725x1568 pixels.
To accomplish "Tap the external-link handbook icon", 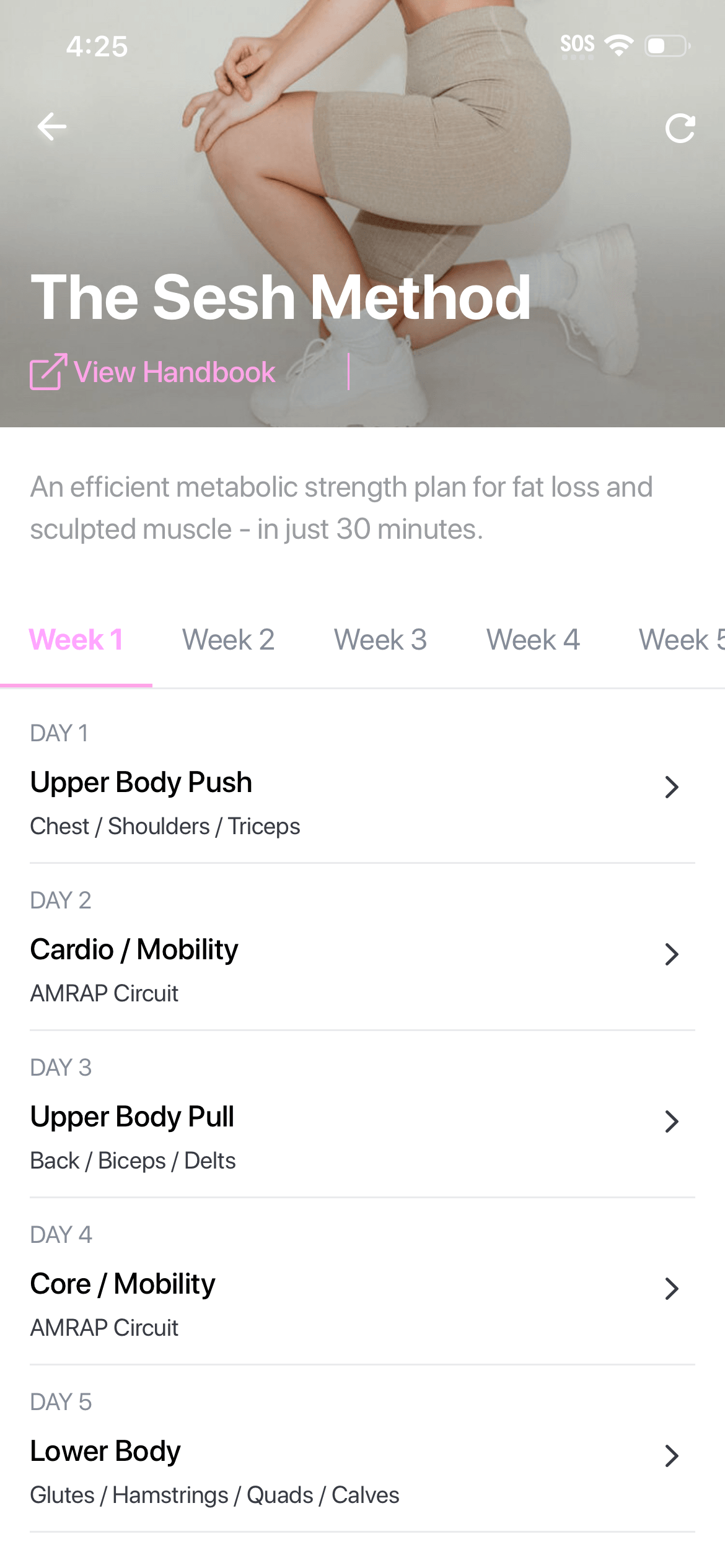I will pyautogui.click(x=48, y=372).
